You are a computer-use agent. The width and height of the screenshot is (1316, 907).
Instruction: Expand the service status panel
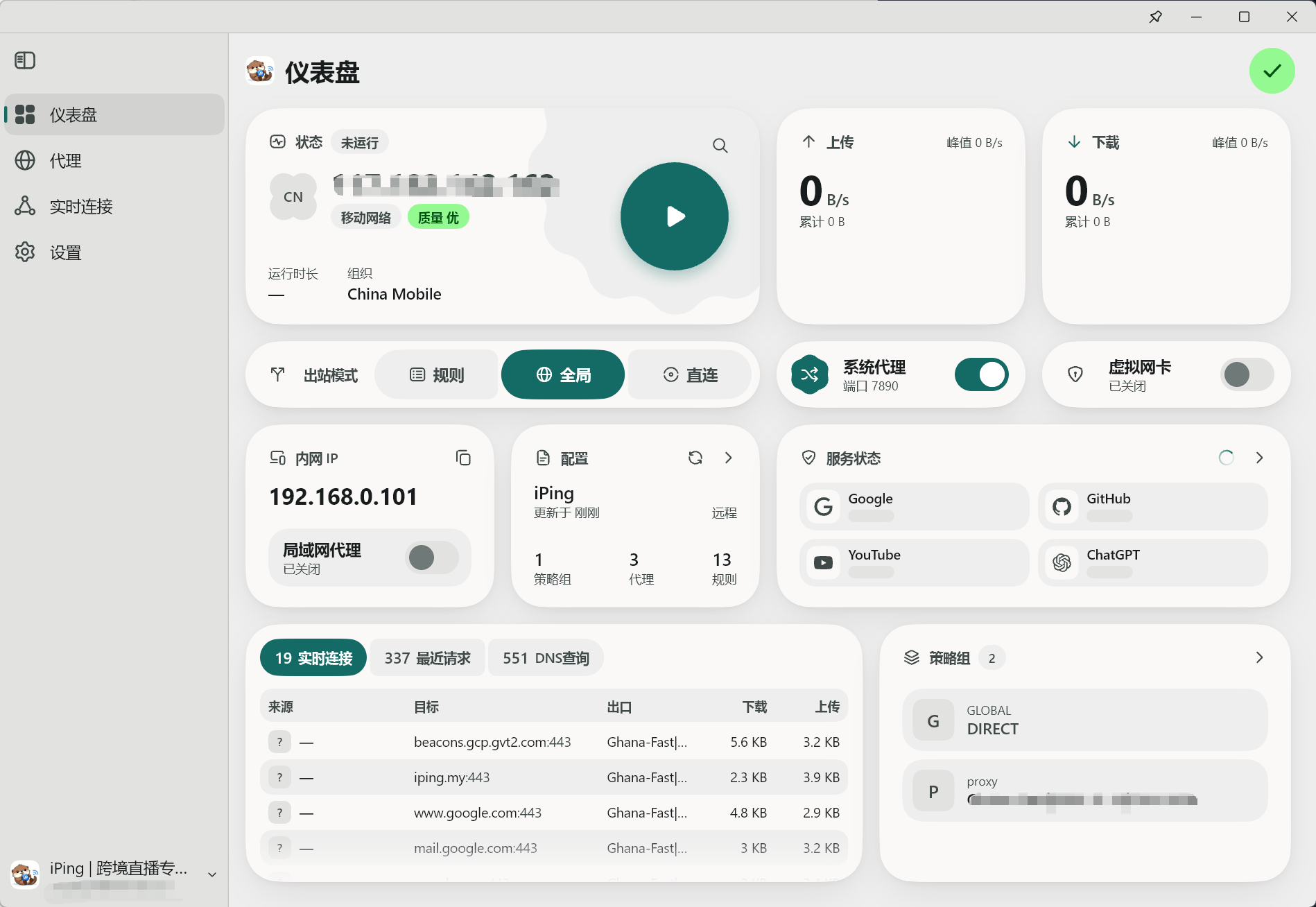(1259, 458)
